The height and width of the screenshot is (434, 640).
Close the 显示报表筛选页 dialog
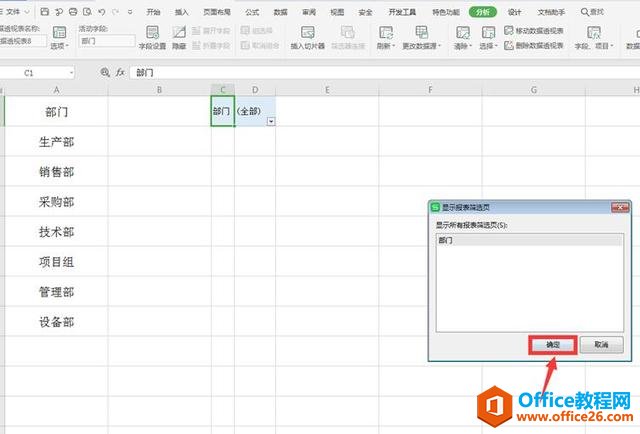[x=620, y=207]
